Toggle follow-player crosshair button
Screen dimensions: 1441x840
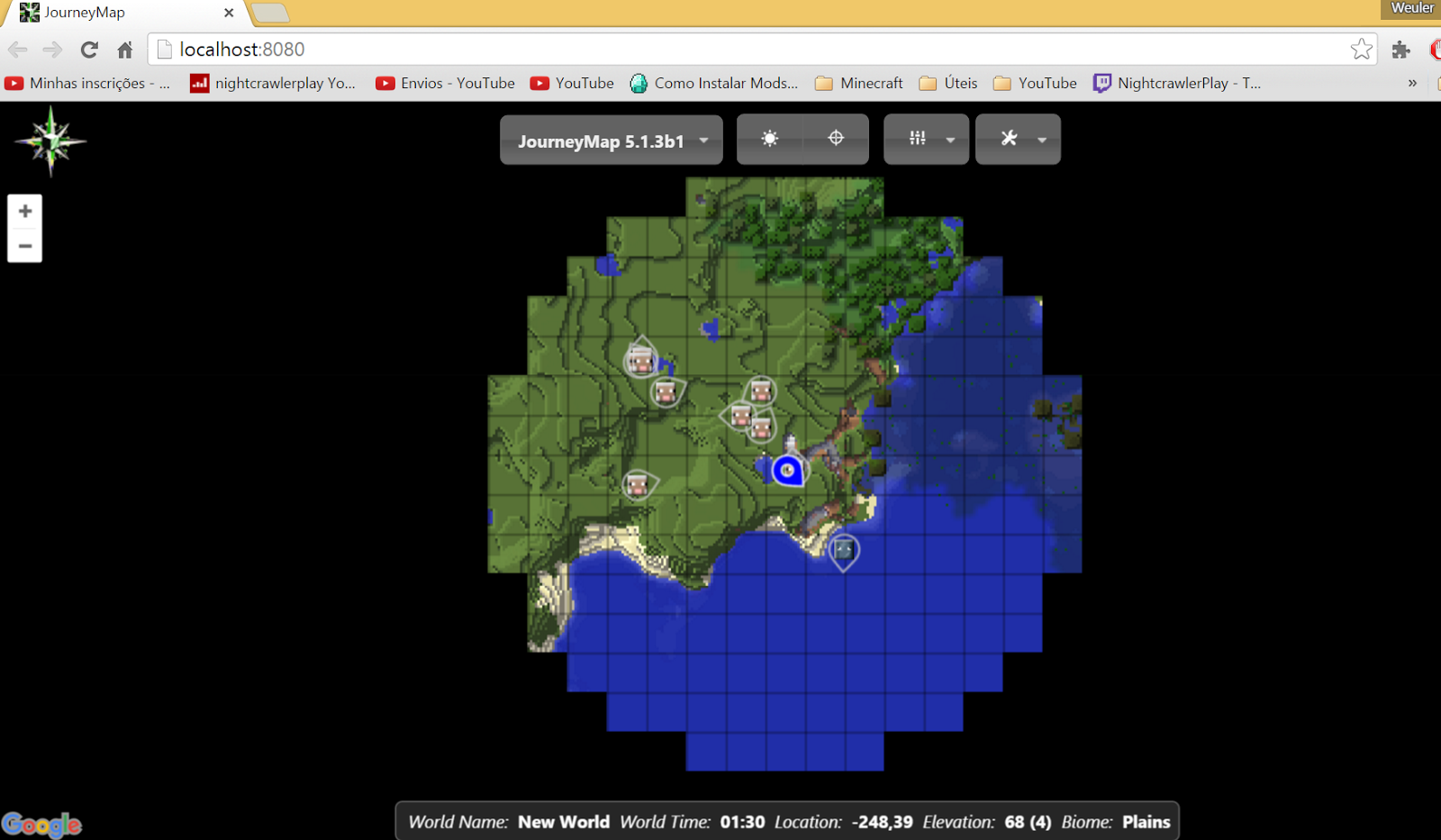pos(836,139)
